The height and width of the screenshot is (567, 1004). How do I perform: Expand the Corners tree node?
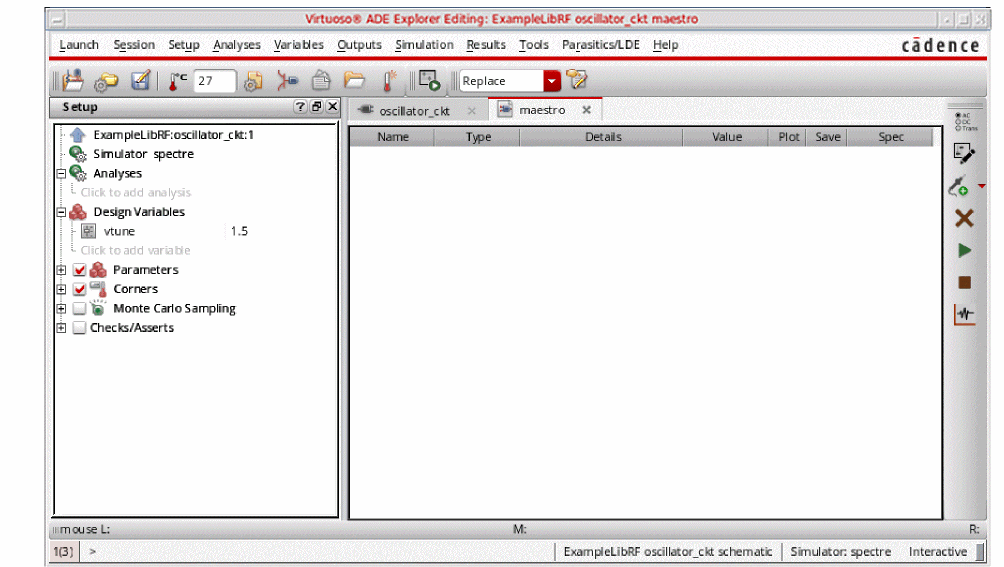coord(61,289)
